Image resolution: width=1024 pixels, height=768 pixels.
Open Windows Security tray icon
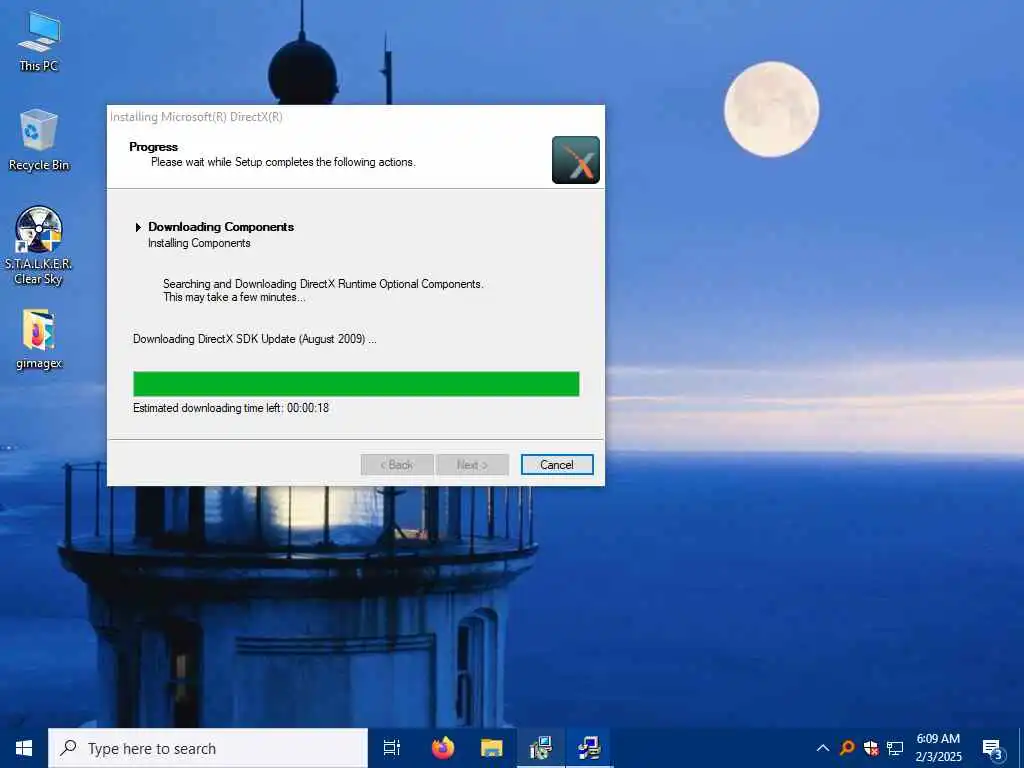coord(871,748)
